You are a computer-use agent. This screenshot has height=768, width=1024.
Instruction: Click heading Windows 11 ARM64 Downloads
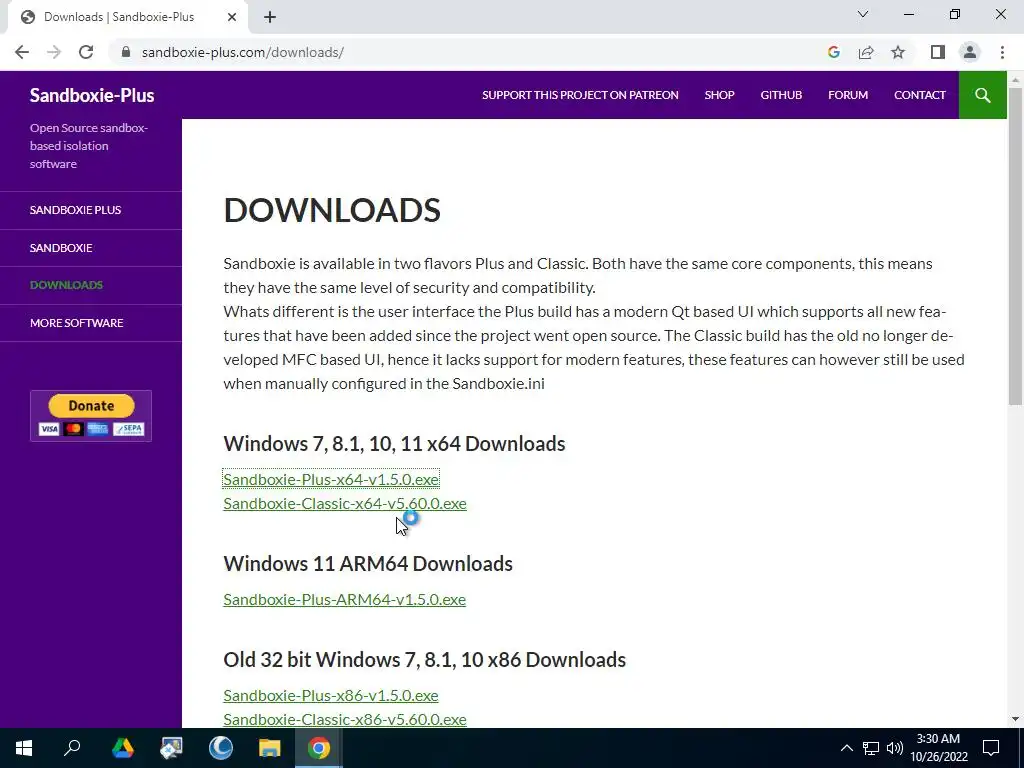368,564
